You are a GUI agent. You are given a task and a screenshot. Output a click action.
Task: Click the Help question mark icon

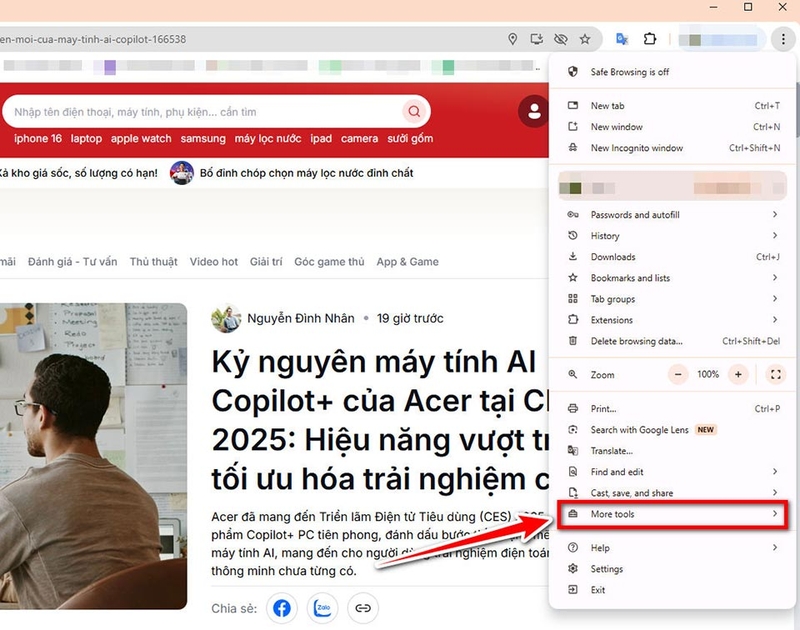(x=573, y=547)
